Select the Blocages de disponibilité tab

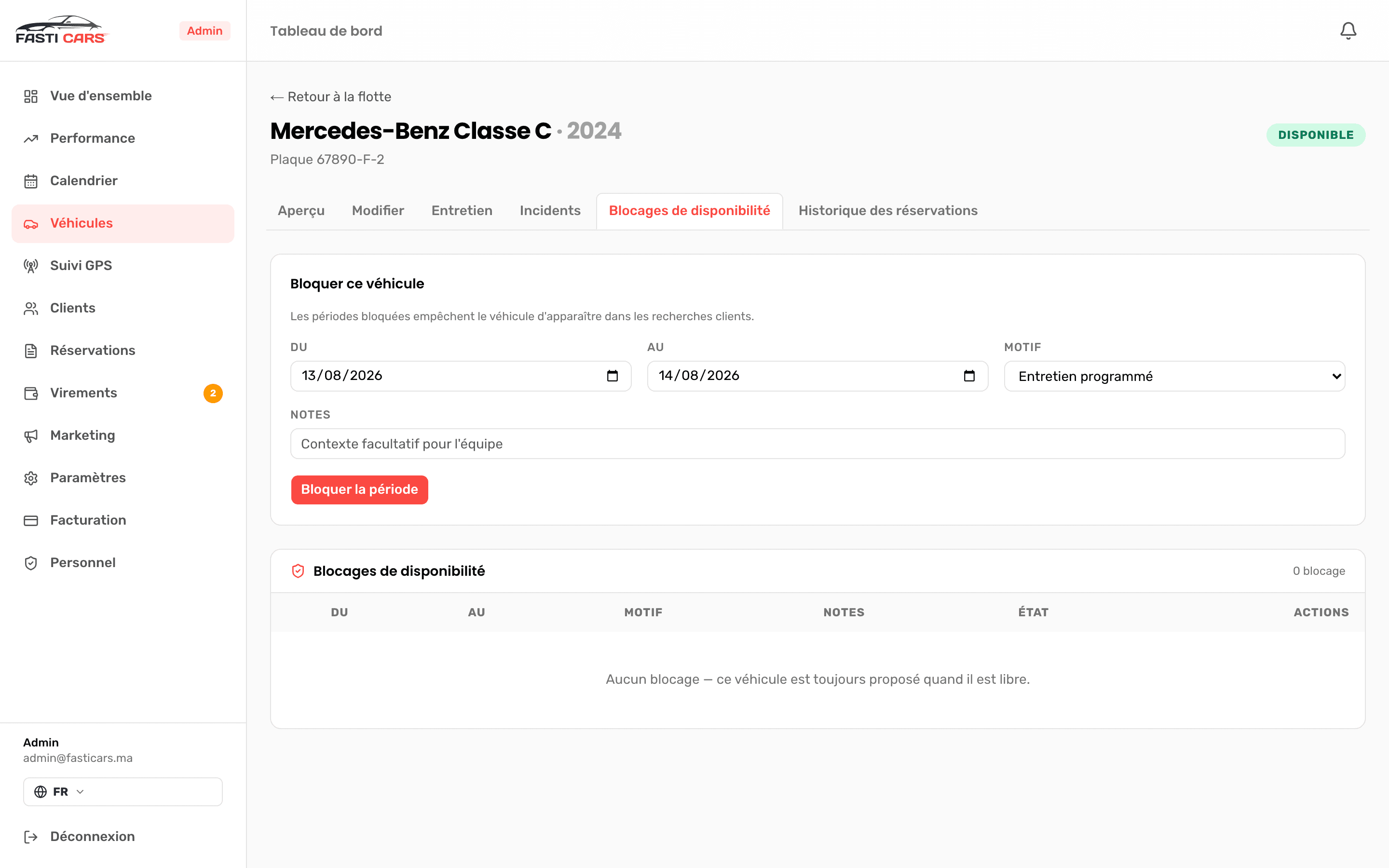pos(689,211)
